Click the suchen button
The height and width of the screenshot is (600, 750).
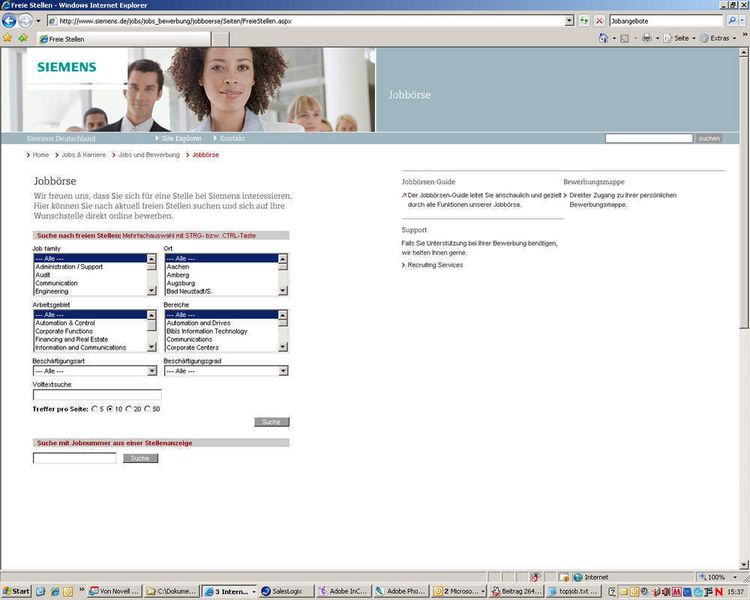pyautogui.click(x=709, y=138)
